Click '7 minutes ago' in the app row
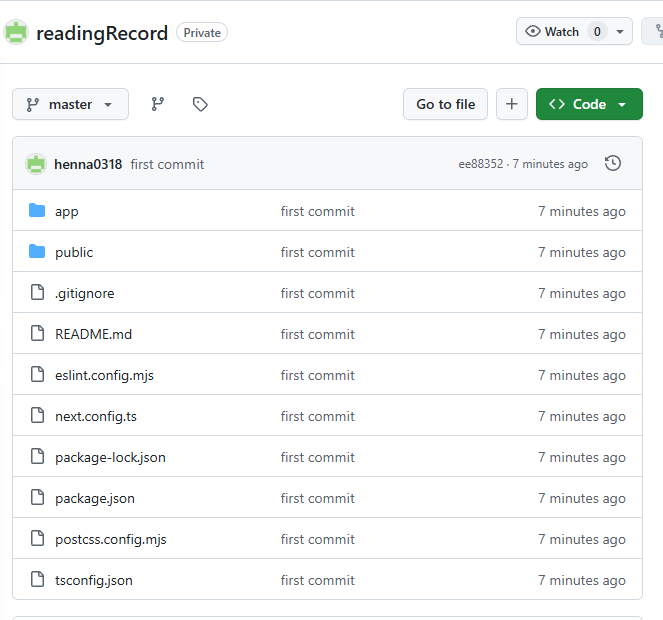 pos(582,211)
